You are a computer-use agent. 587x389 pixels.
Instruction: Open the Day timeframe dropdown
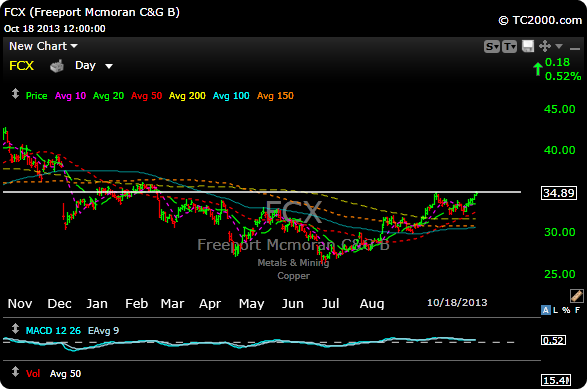pyautogui.click(x=94, y=66)
